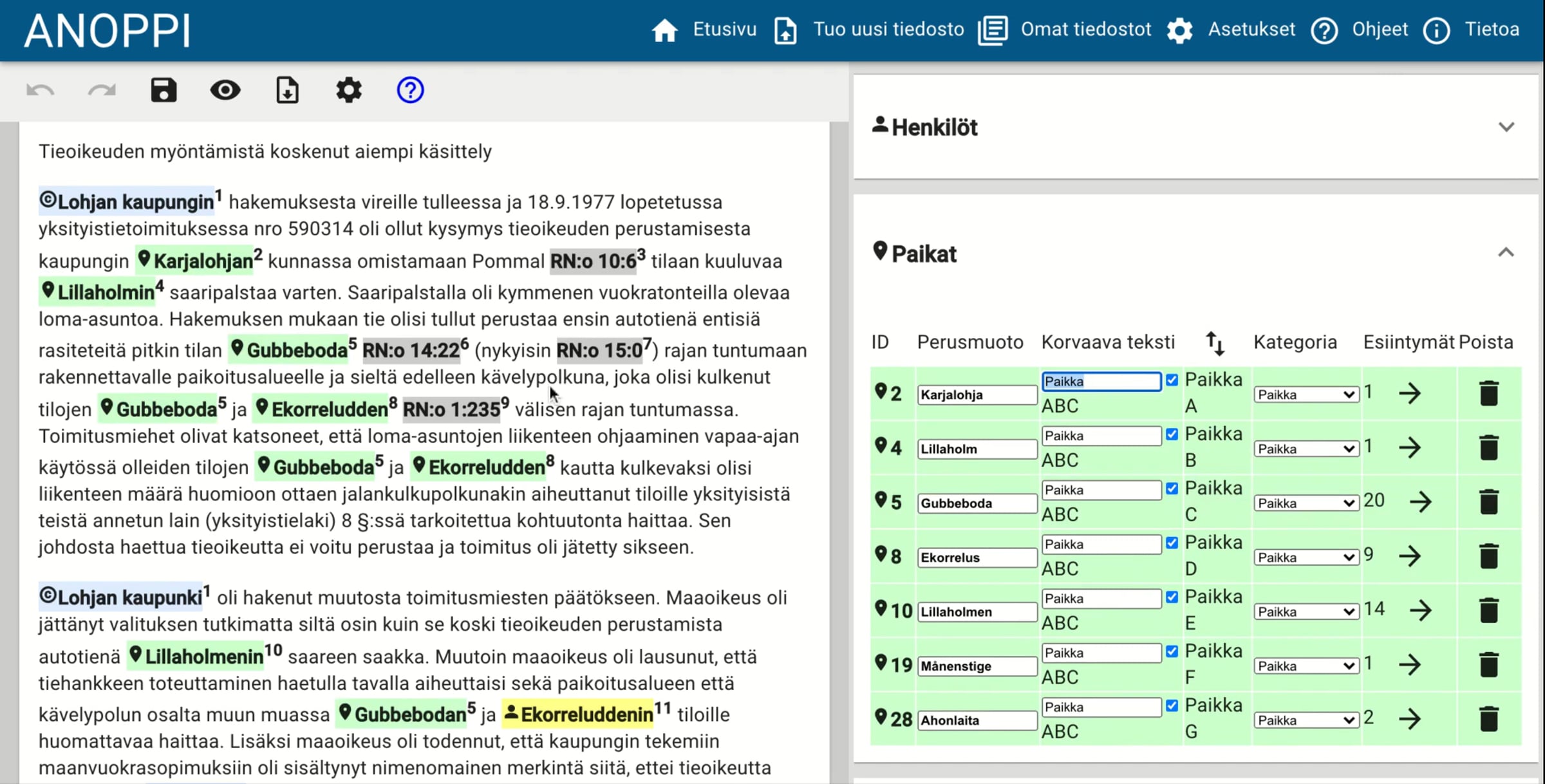
Task: Click first Lohjan kaupungin organization annotation
Action: [126, 201]
